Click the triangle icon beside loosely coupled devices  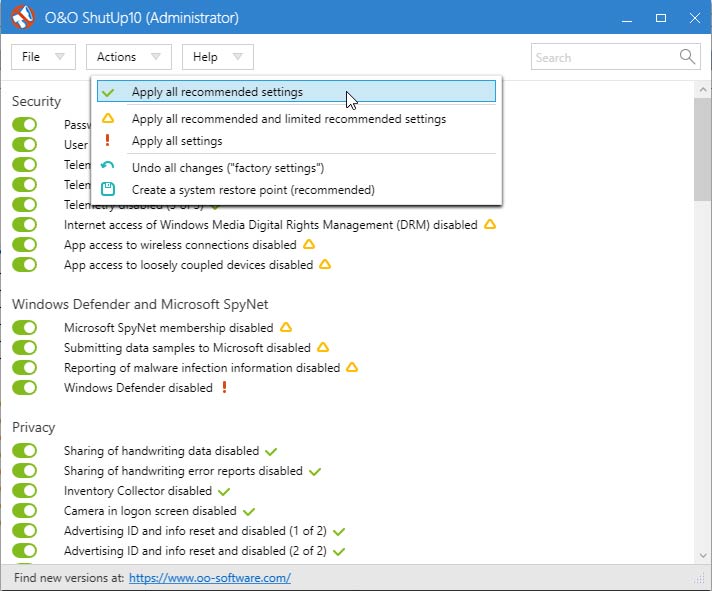click(325, 264)
